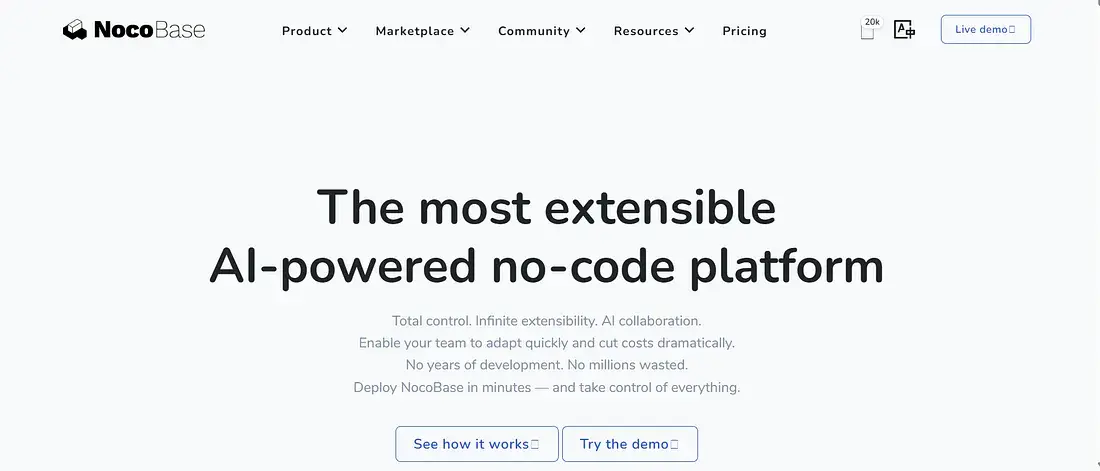
Task: Click the Live demo button
Action: (985, 30)
